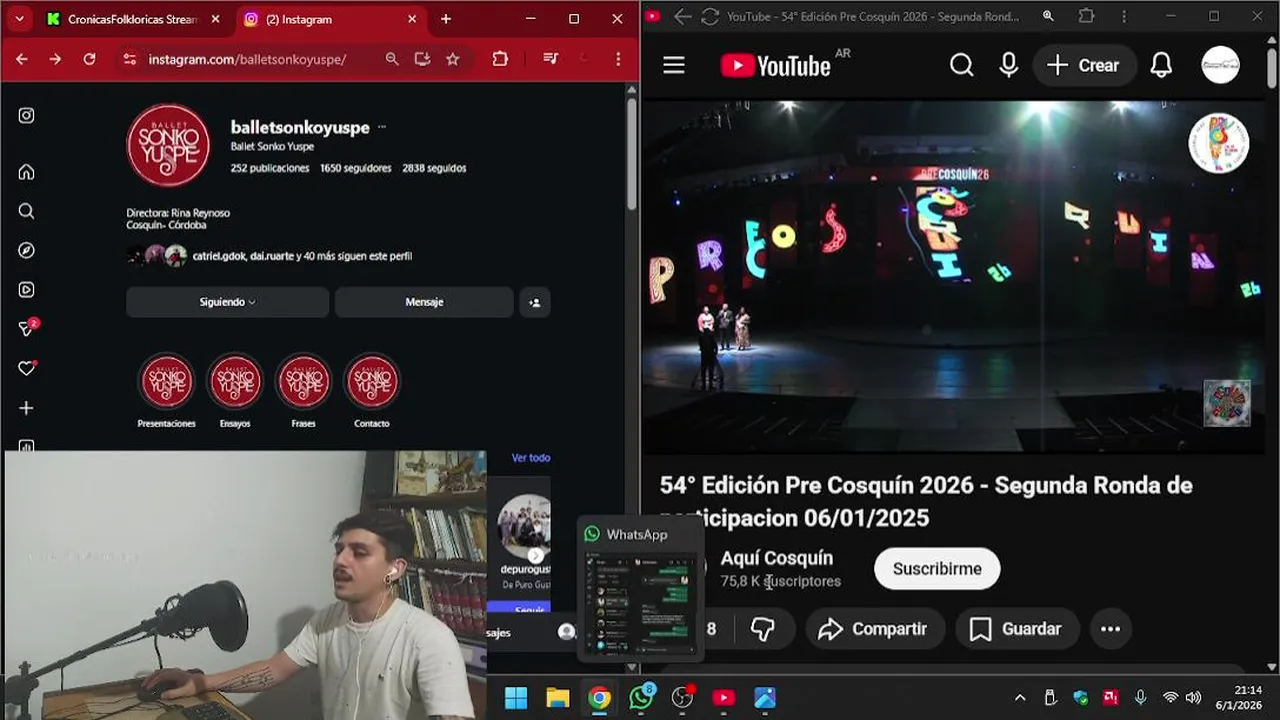
Task: Bookmark page with star icon
Action: tap(453, 59)
